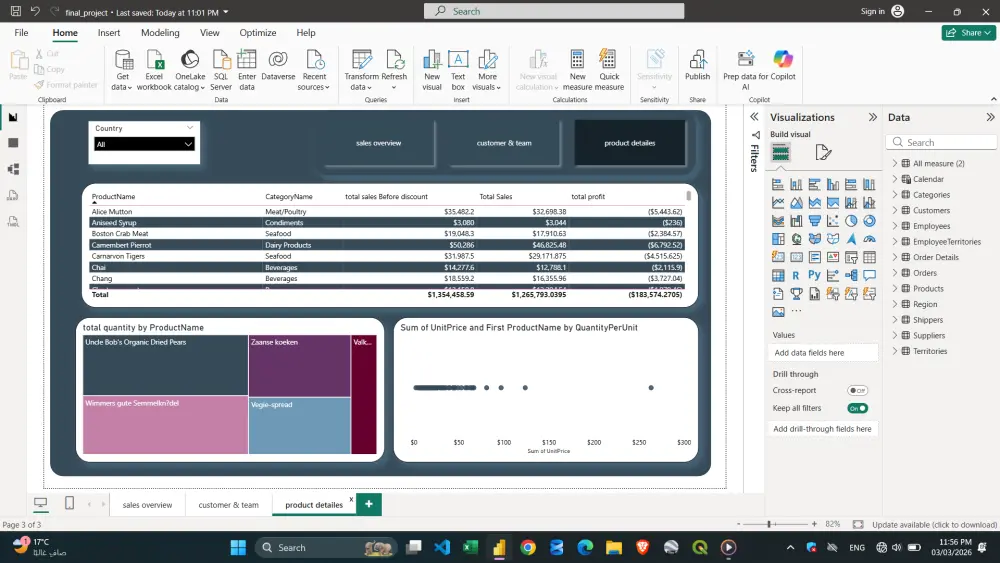Click the Publish button

pos(697,66)
